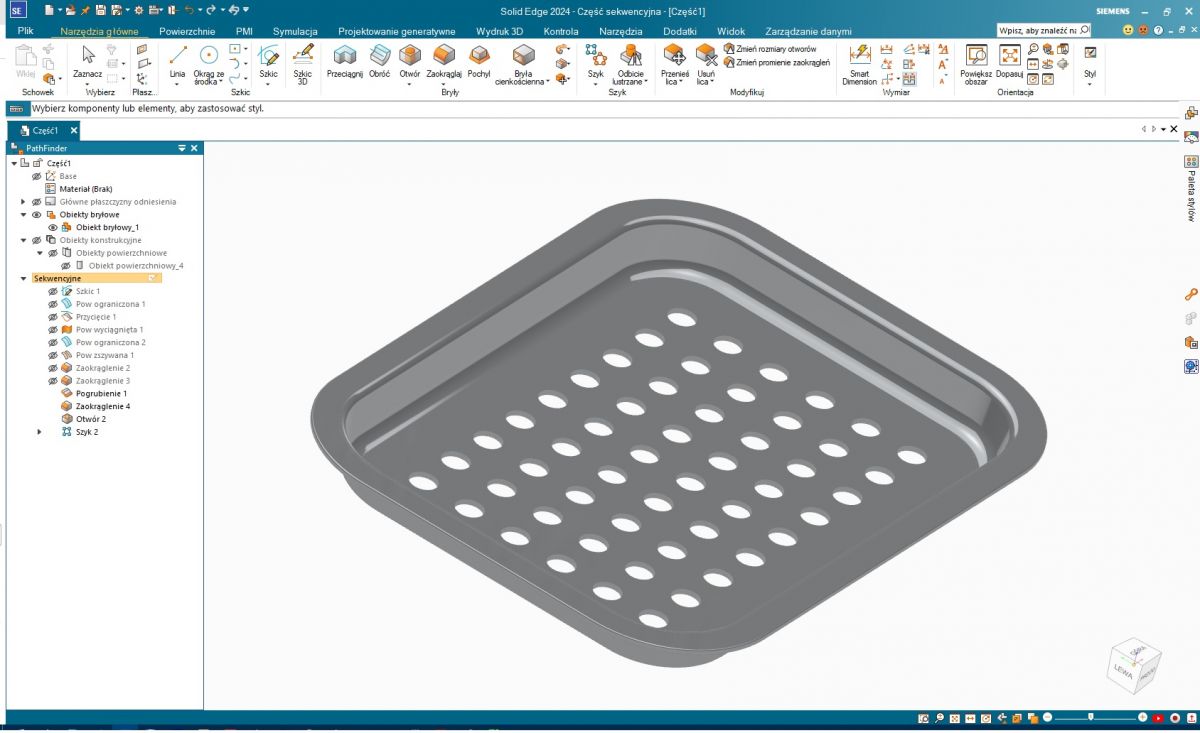Open the PathFinder panel options dropdown
This screenshot has width=1200, height=733.
[x=182, y=148]
